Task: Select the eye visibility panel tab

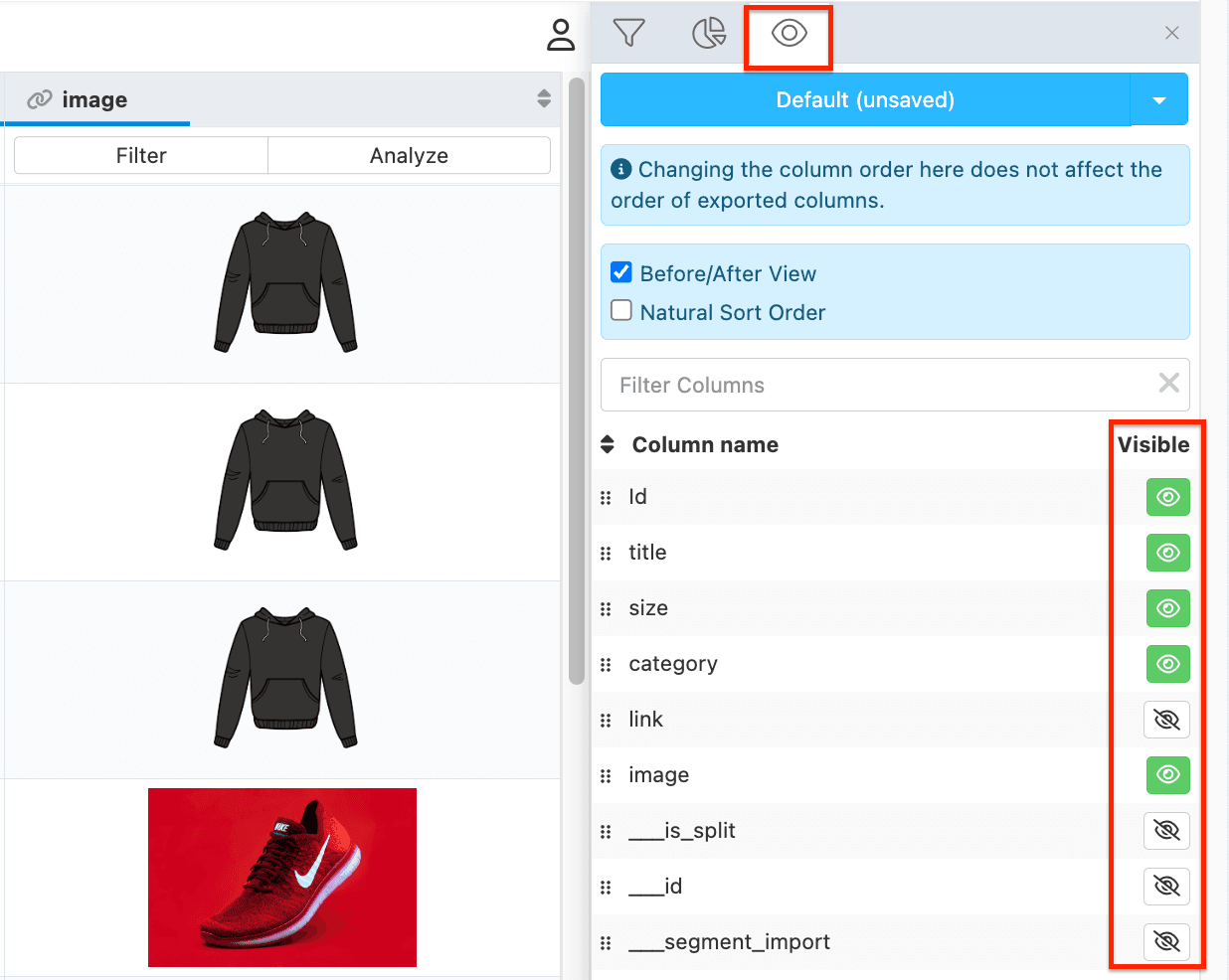Action: (x=789, y=34)
